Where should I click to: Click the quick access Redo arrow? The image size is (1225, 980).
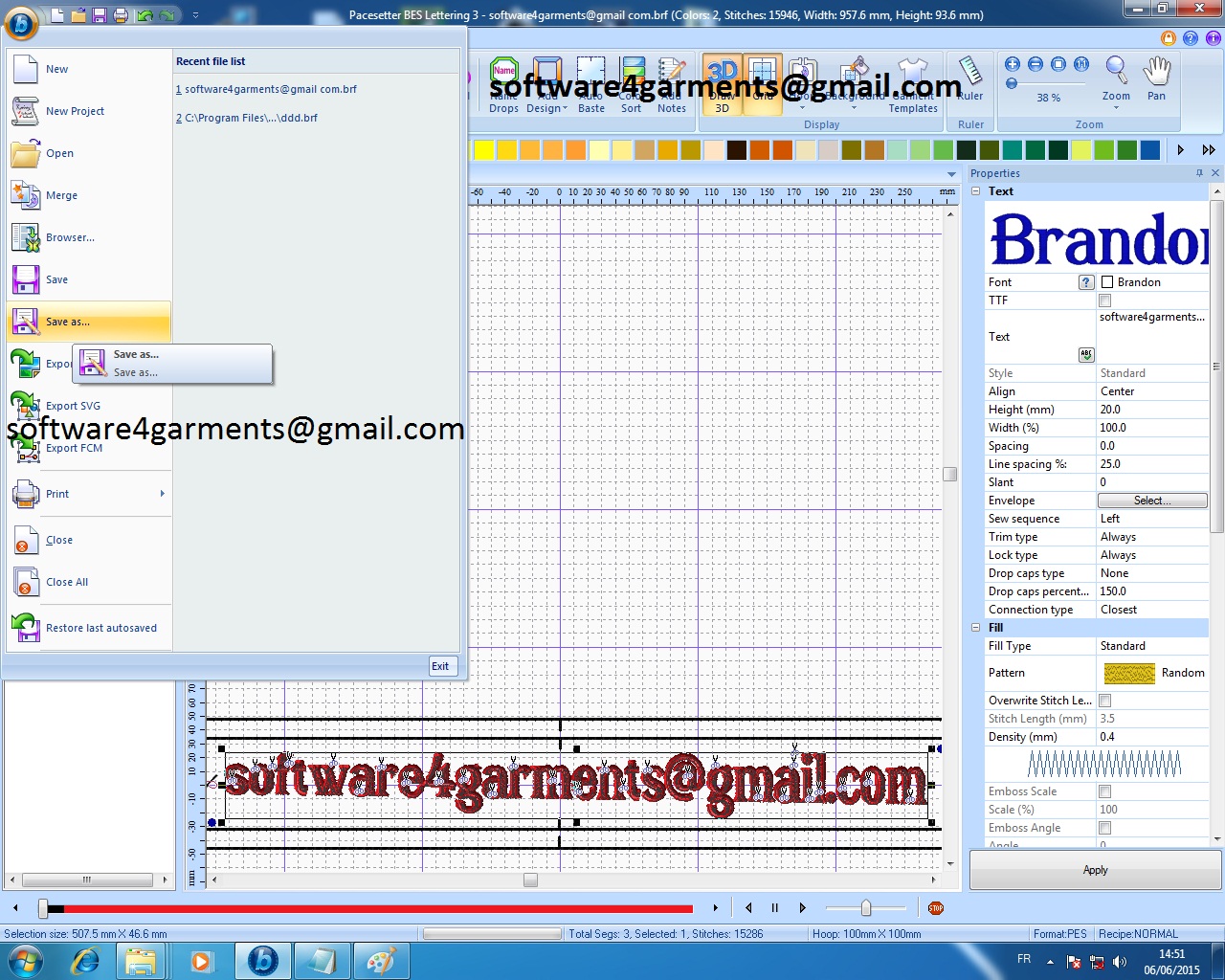click(167, 15)
